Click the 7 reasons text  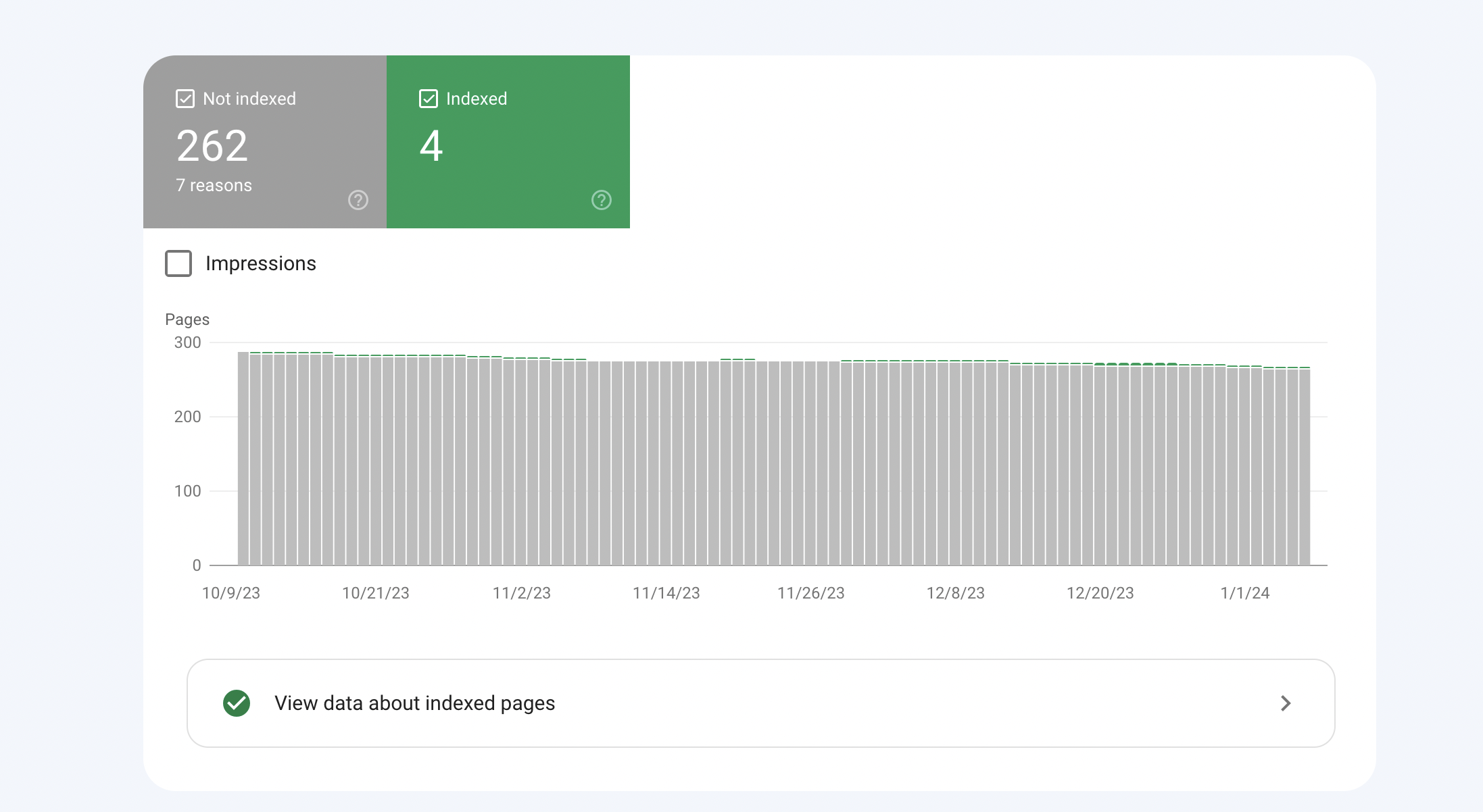pos(214,185)
